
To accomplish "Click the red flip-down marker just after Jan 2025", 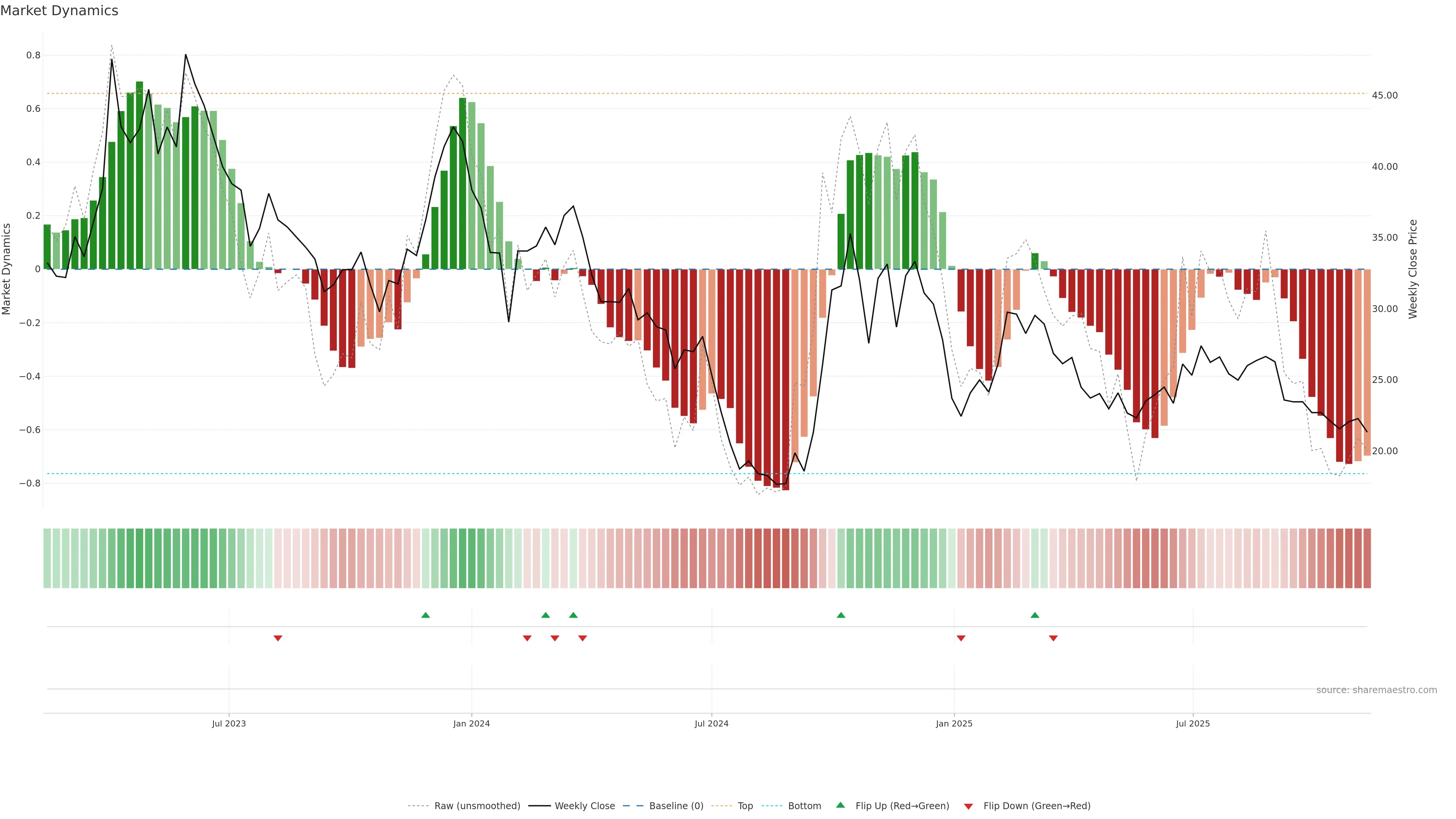I will [961, 638].
